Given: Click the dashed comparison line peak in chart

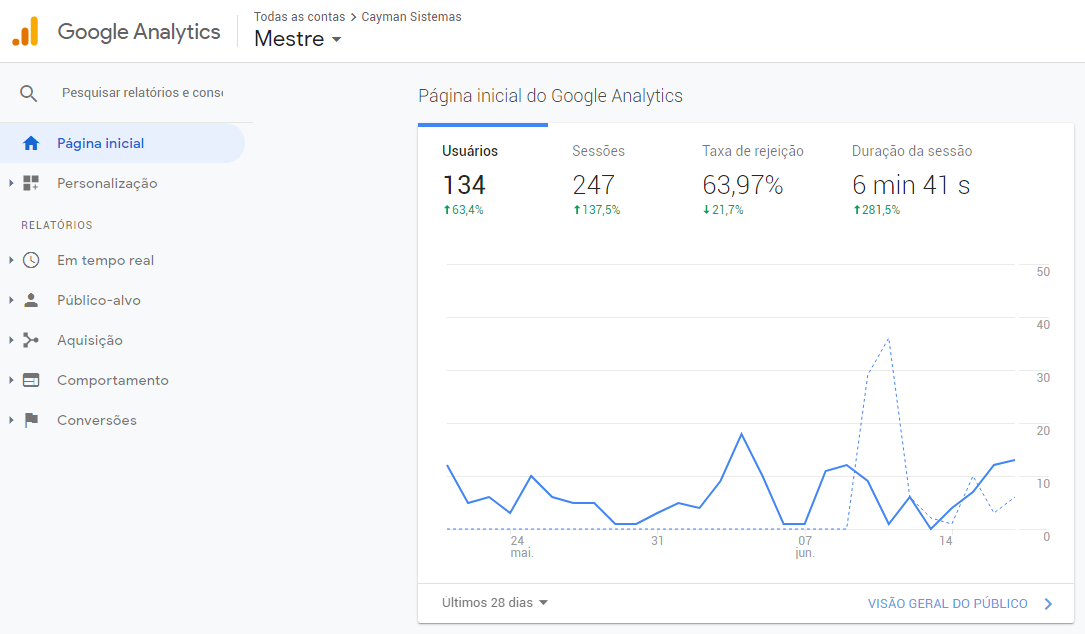Looking at the screenshot, I should pos(888,339).
